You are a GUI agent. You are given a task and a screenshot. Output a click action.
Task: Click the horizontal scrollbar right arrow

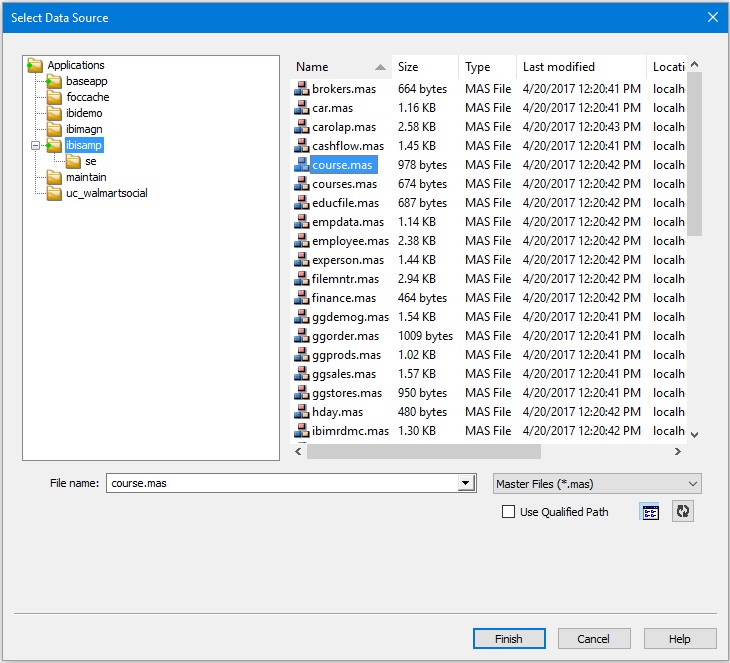point(677,452)
